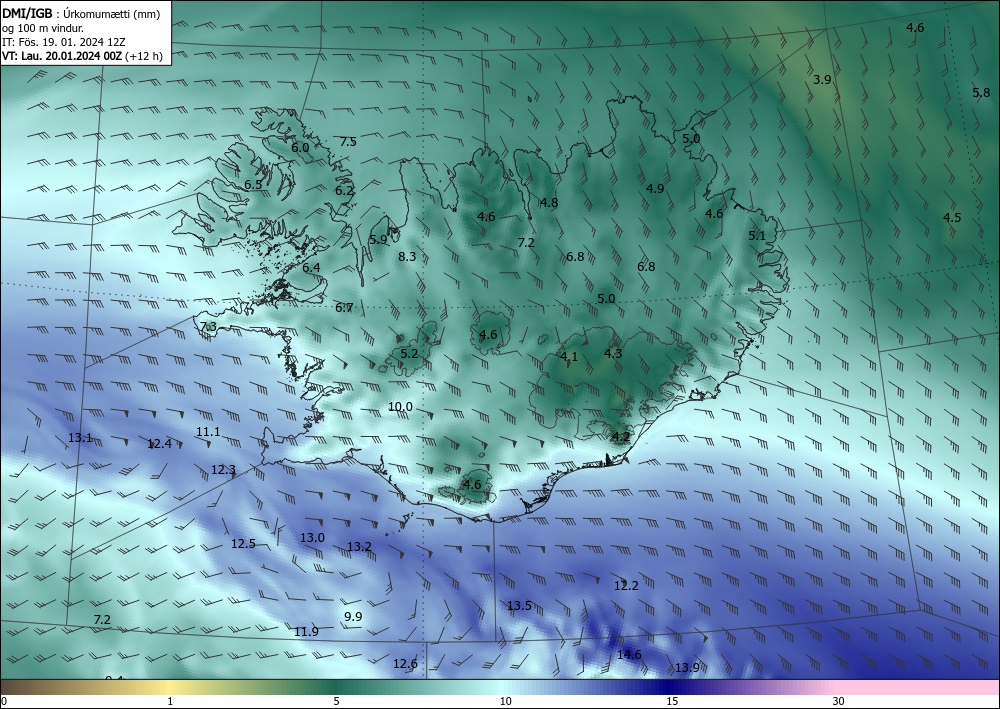The image size is (1000, 709).
Task: Click the 11.1 value over the sea
Action: (208, 432)
